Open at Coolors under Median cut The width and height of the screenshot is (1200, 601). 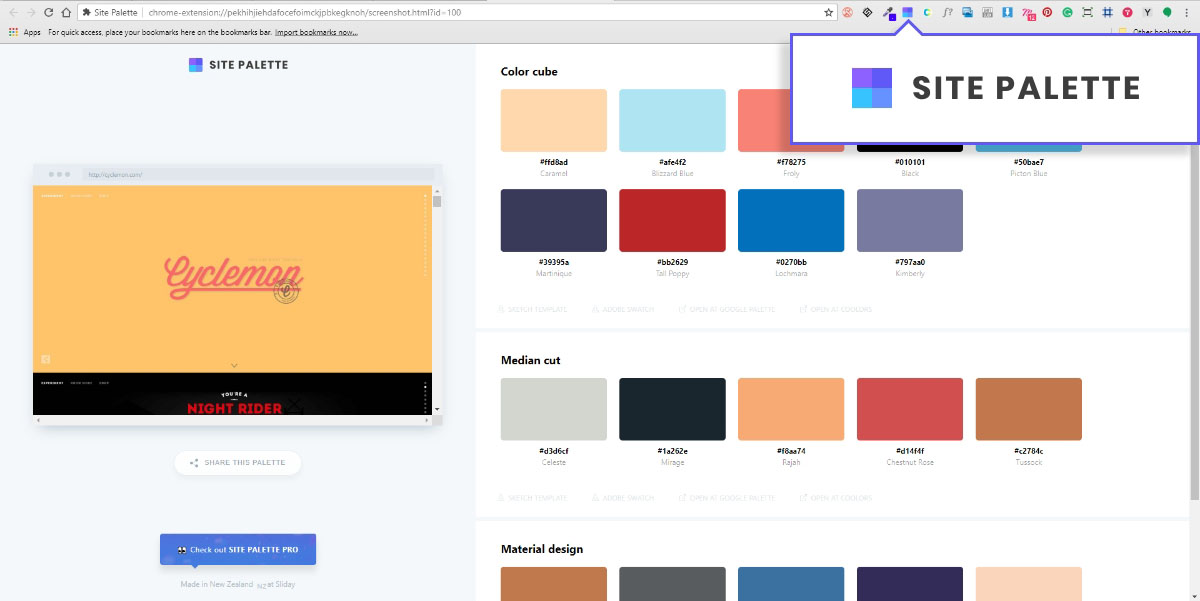pyautogui.click(x=836, y=498)
